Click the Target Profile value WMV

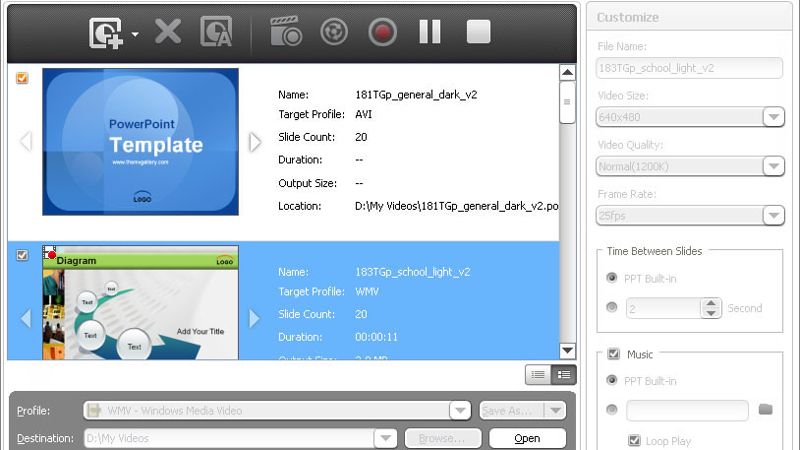[x=366, y=291]
